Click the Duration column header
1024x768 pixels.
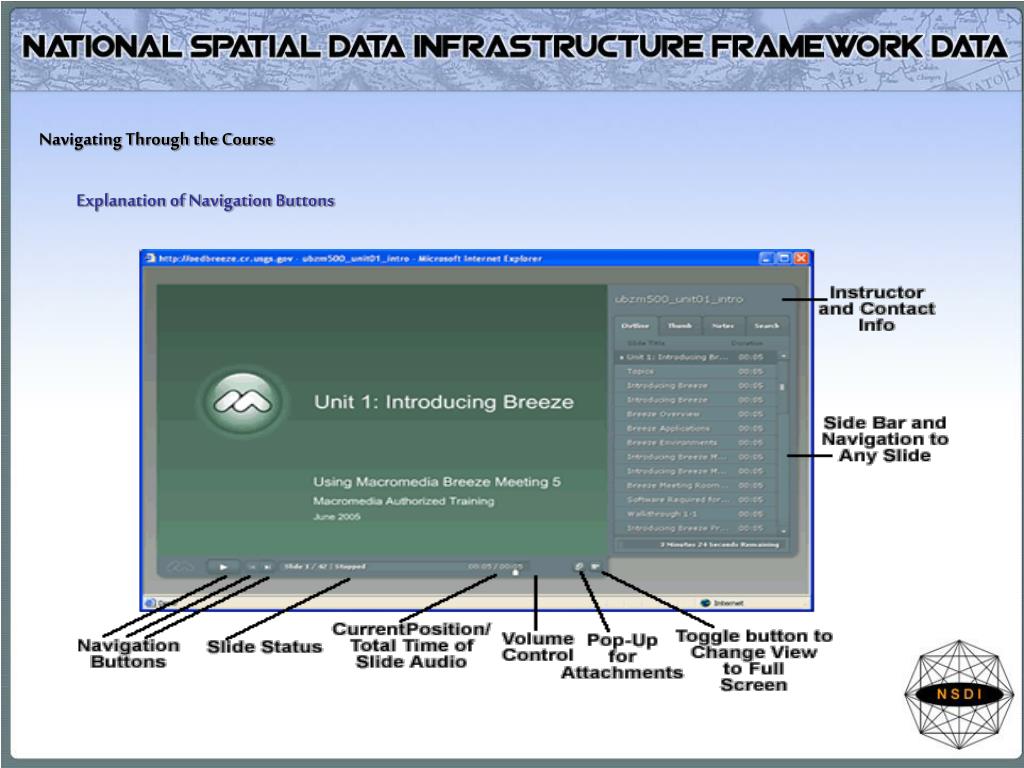click(746, 343)
